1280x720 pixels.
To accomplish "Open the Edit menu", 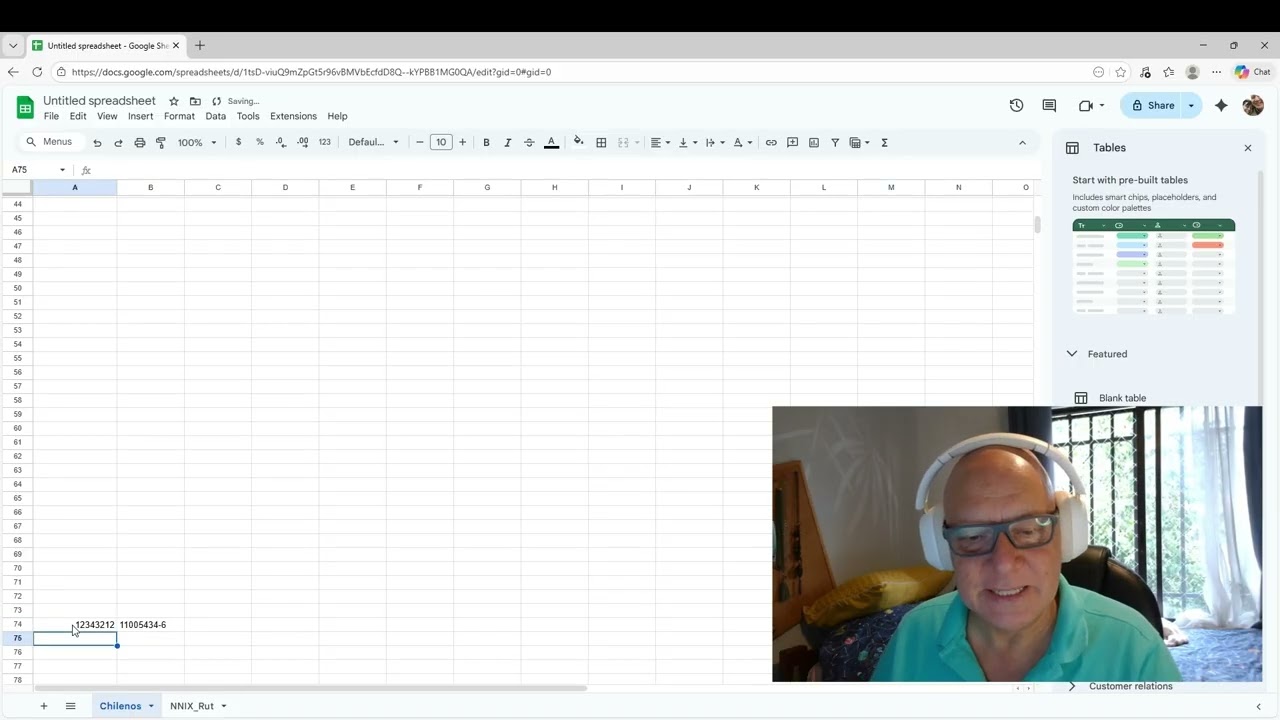I will click(x=78, y=116).
